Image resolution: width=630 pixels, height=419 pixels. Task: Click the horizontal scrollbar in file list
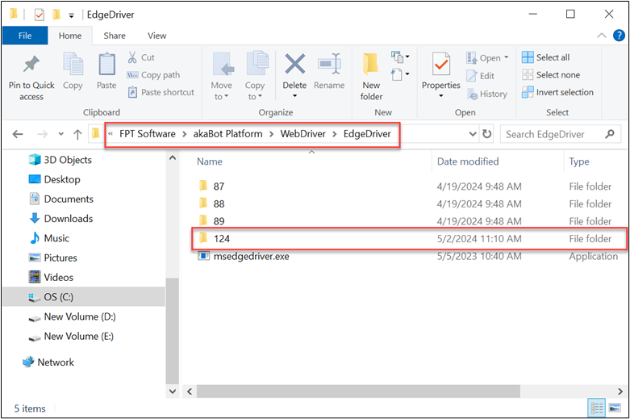(358, 391)
